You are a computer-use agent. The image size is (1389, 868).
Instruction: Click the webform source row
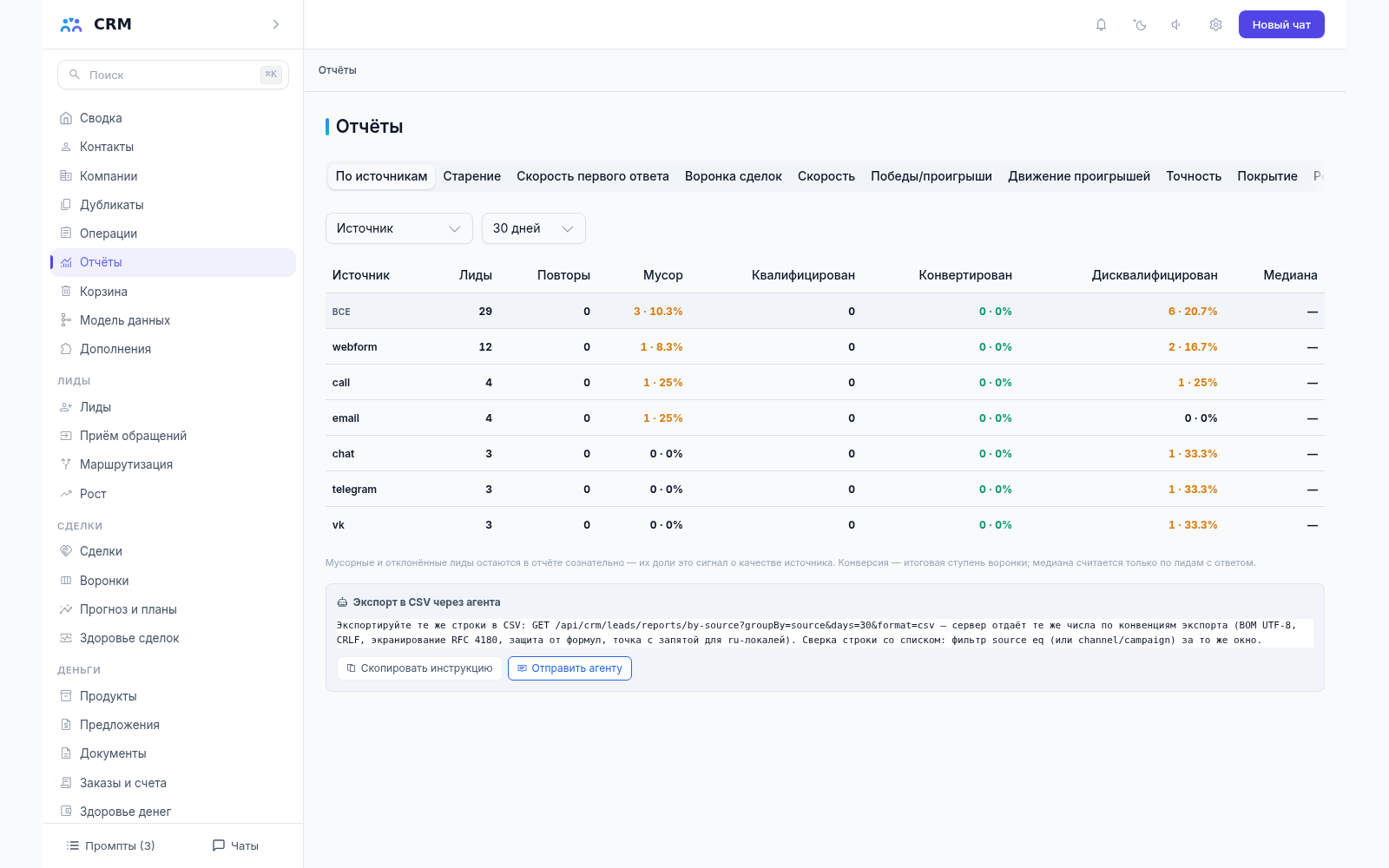click(825, 346)
